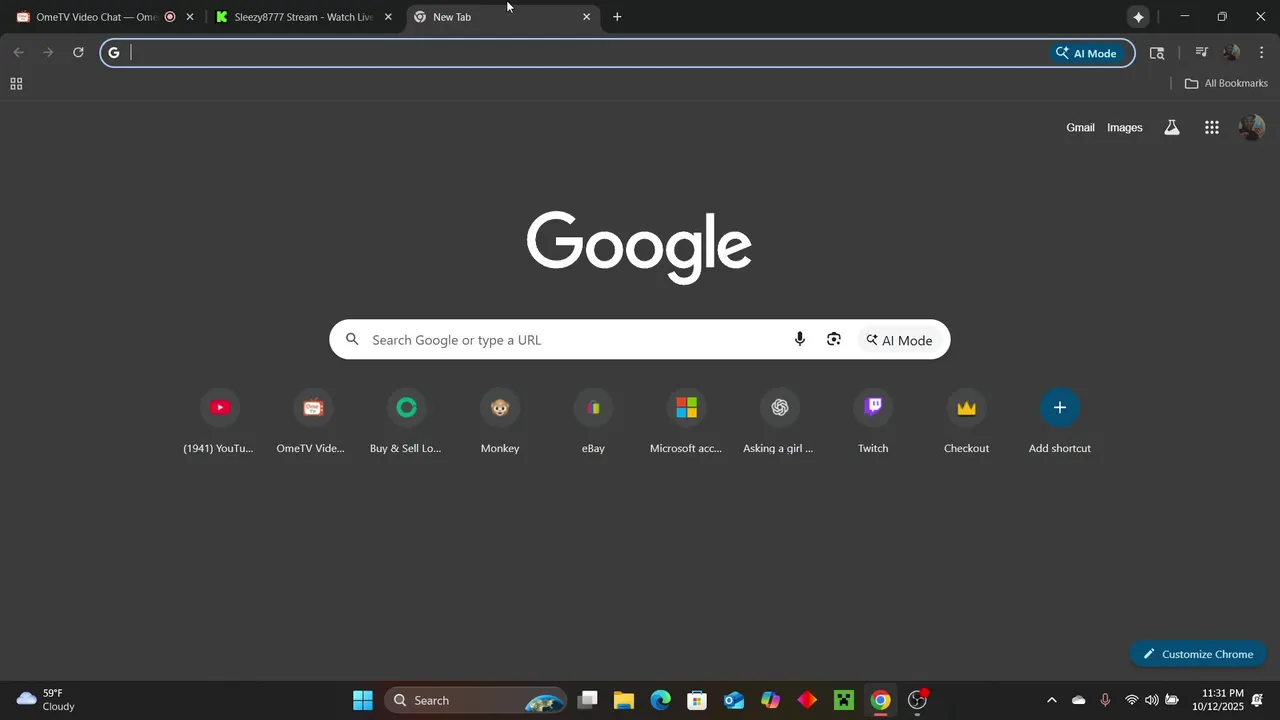Open Microsoft Store from the taskbar
Viewport: 1280px width, 720px height.
pyautogui.click(x=697, y=700)
